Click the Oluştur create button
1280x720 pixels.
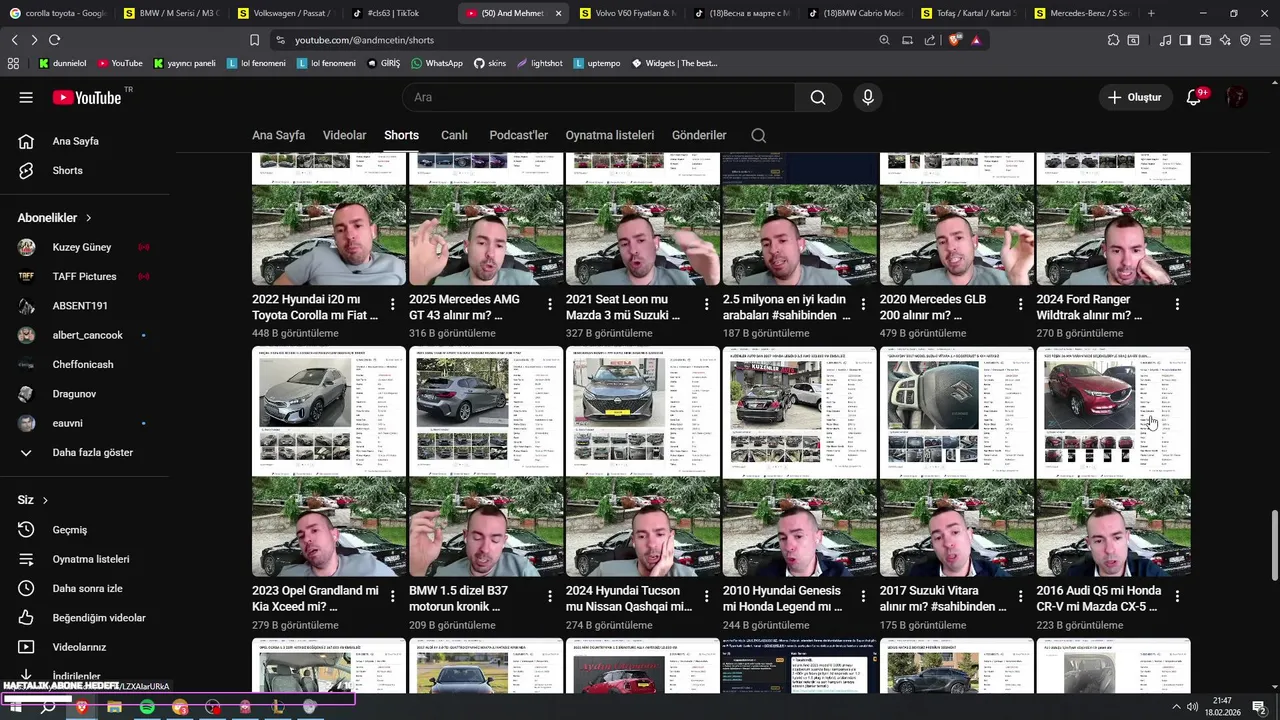pyautogui.click(x=1136, y=97)
